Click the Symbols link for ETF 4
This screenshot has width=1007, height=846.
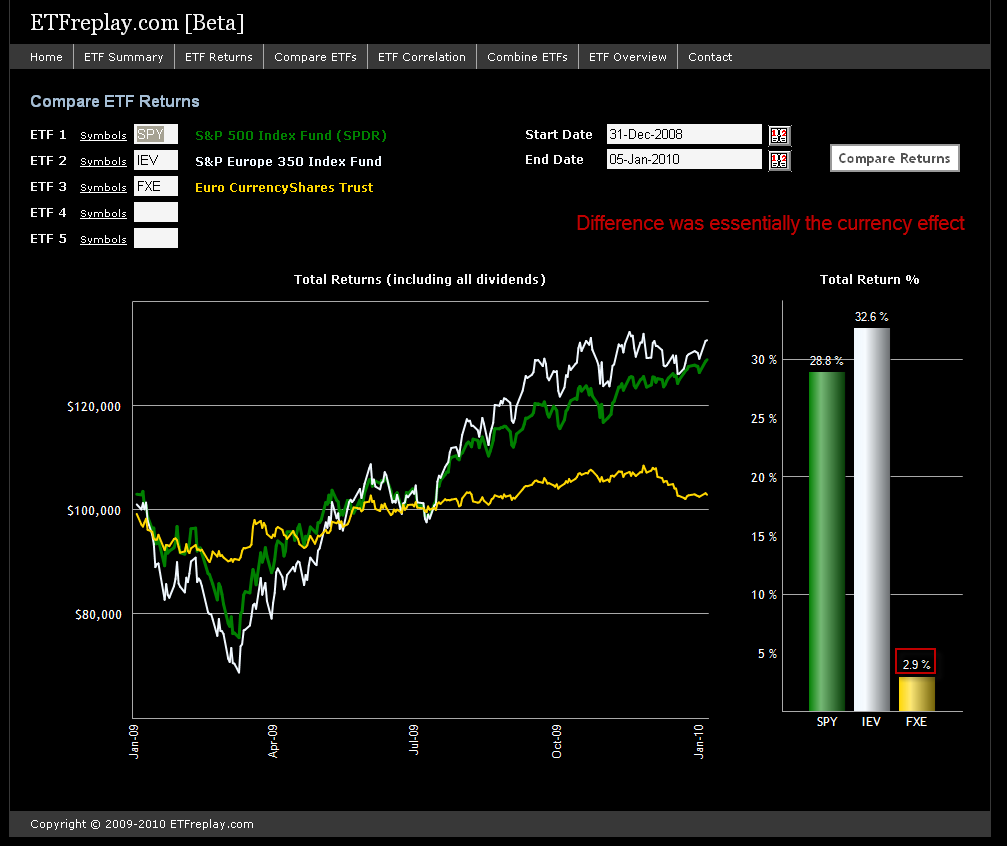[103, 214]
